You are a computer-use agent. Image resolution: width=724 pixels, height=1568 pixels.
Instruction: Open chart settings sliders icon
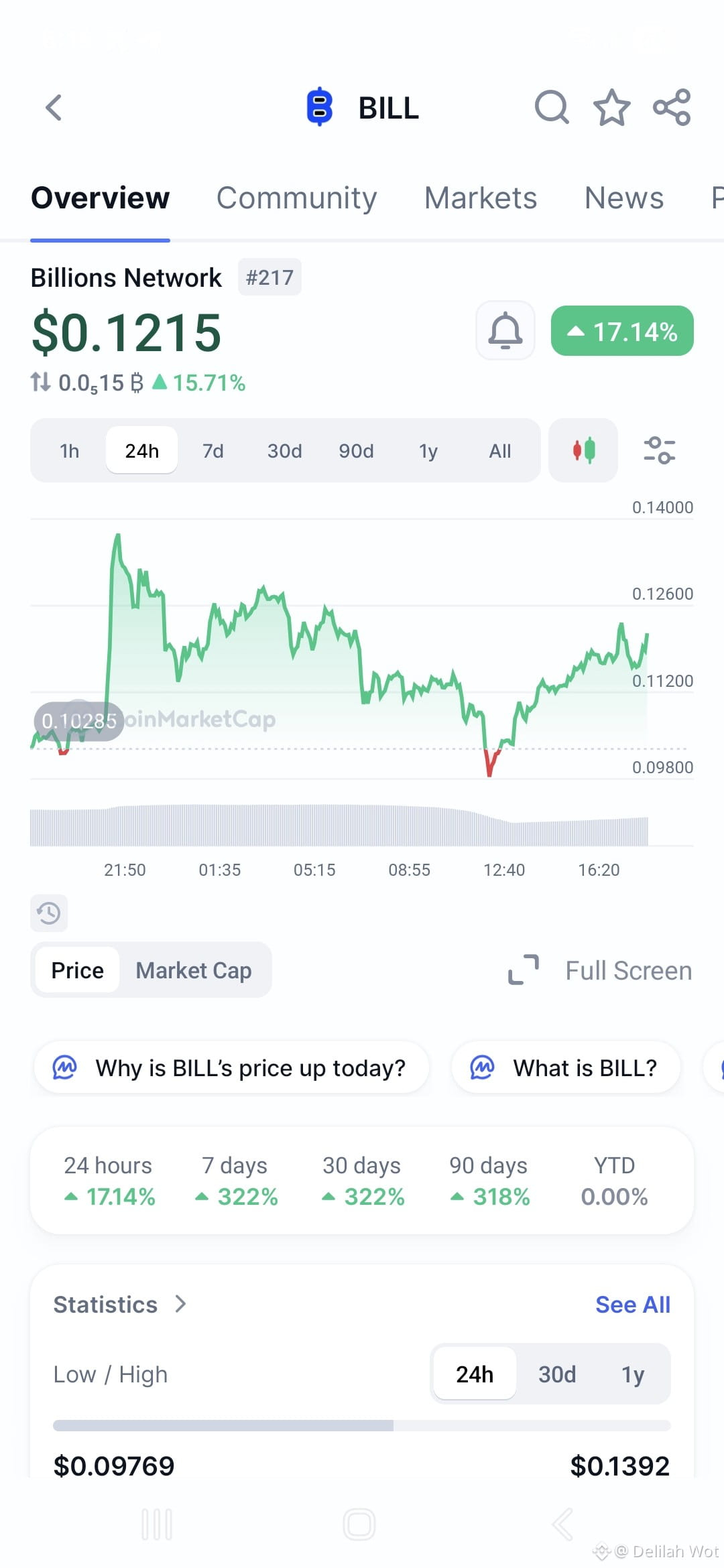click(x=659, y=450)
